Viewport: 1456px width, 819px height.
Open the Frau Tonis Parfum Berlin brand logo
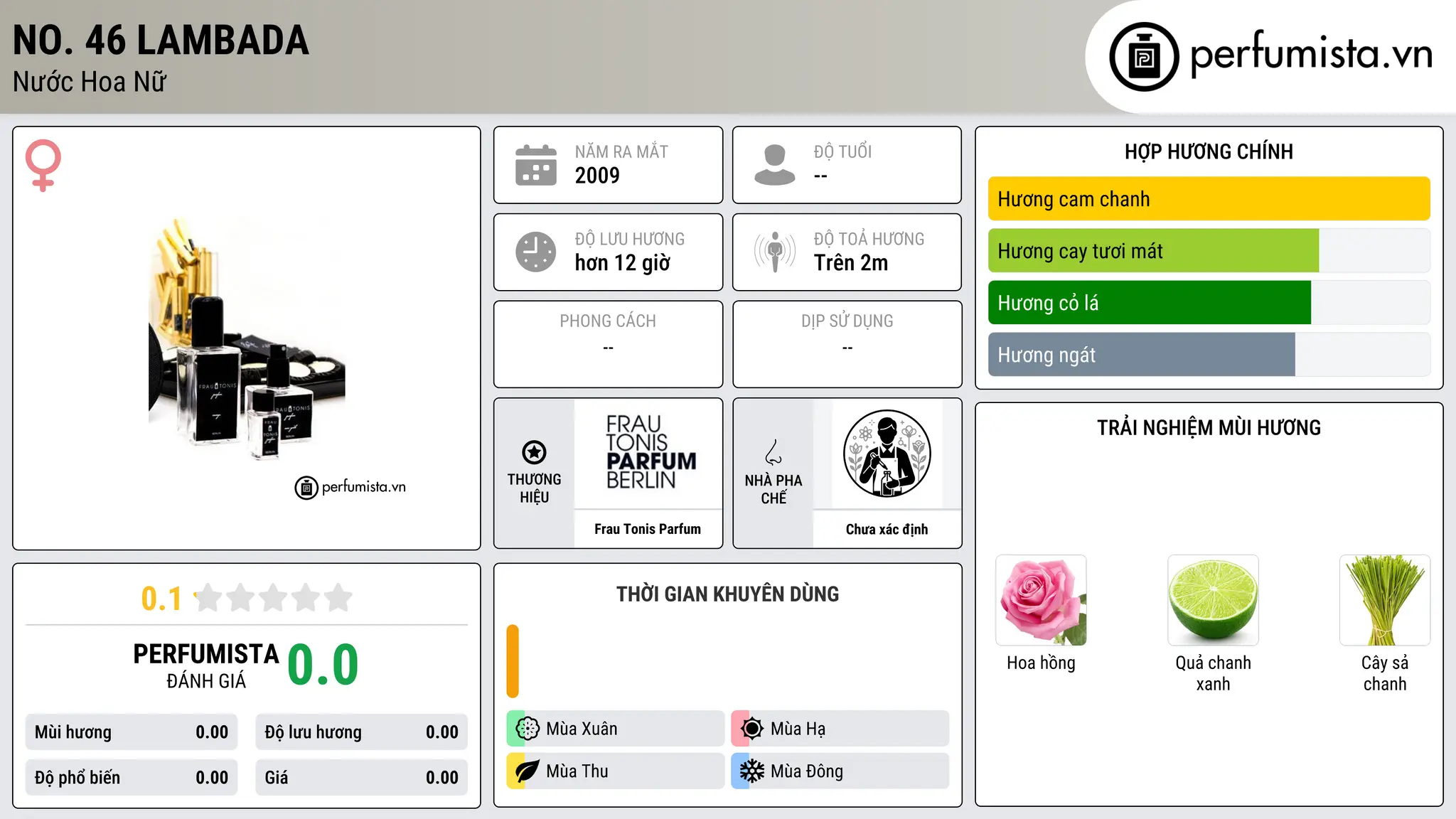[x=651, y=452]
